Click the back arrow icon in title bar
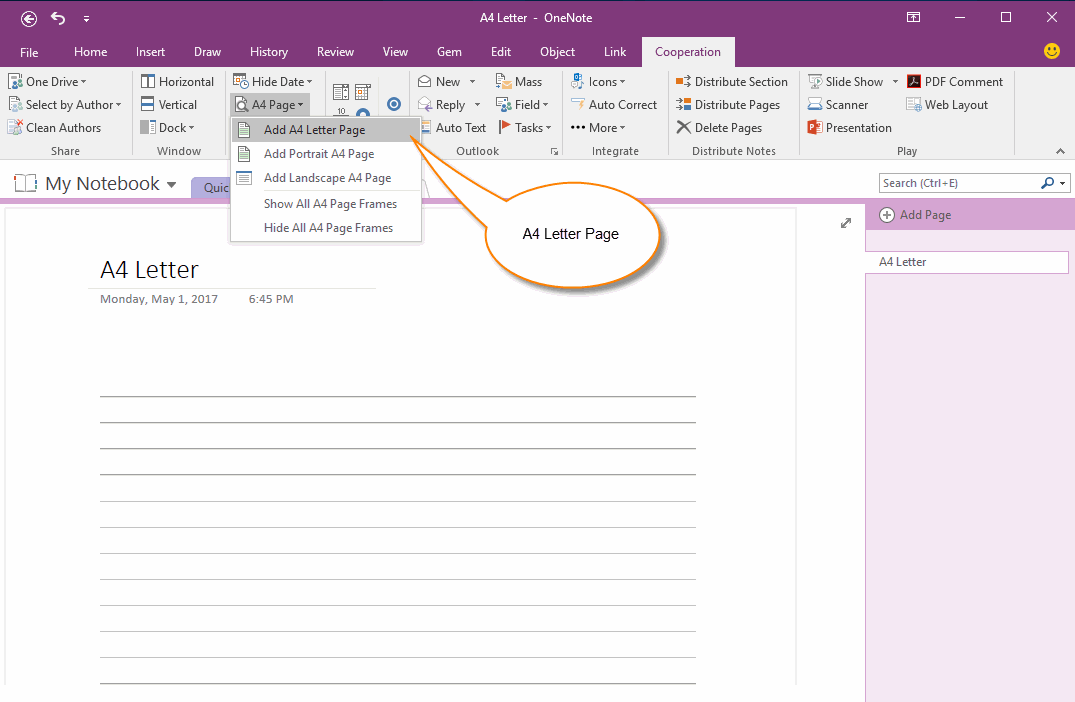Viewport: 1075px width, 702px height. point(29,19)
